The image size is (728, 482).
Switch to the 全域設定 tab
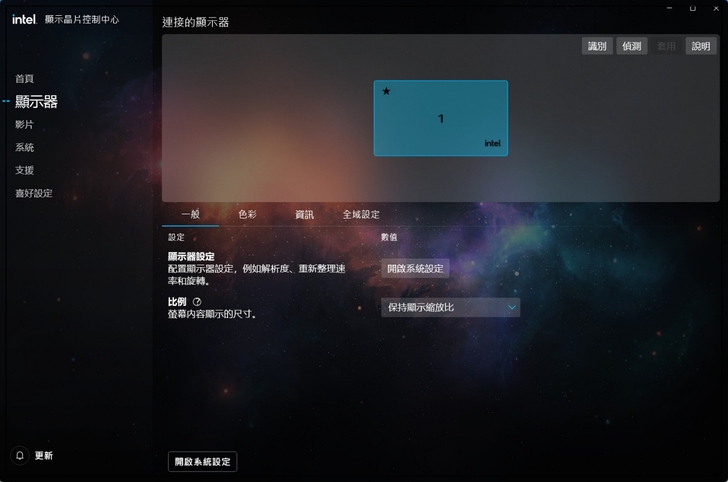tap(361, 214)
